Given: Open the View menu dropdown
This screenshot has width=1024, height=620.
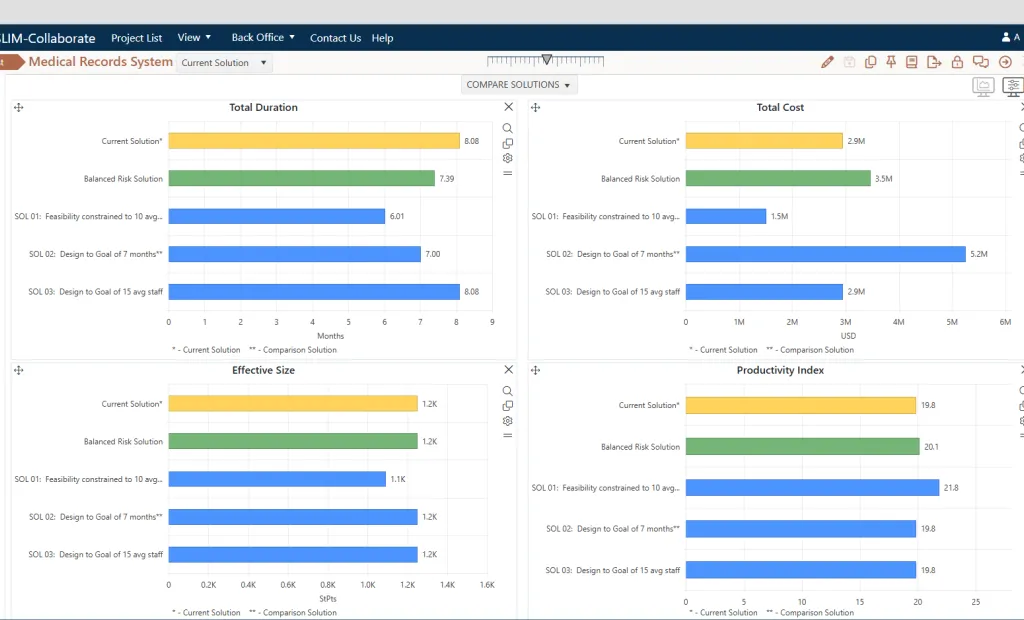Looking at the screenshot, I should [x=194, y=37].
